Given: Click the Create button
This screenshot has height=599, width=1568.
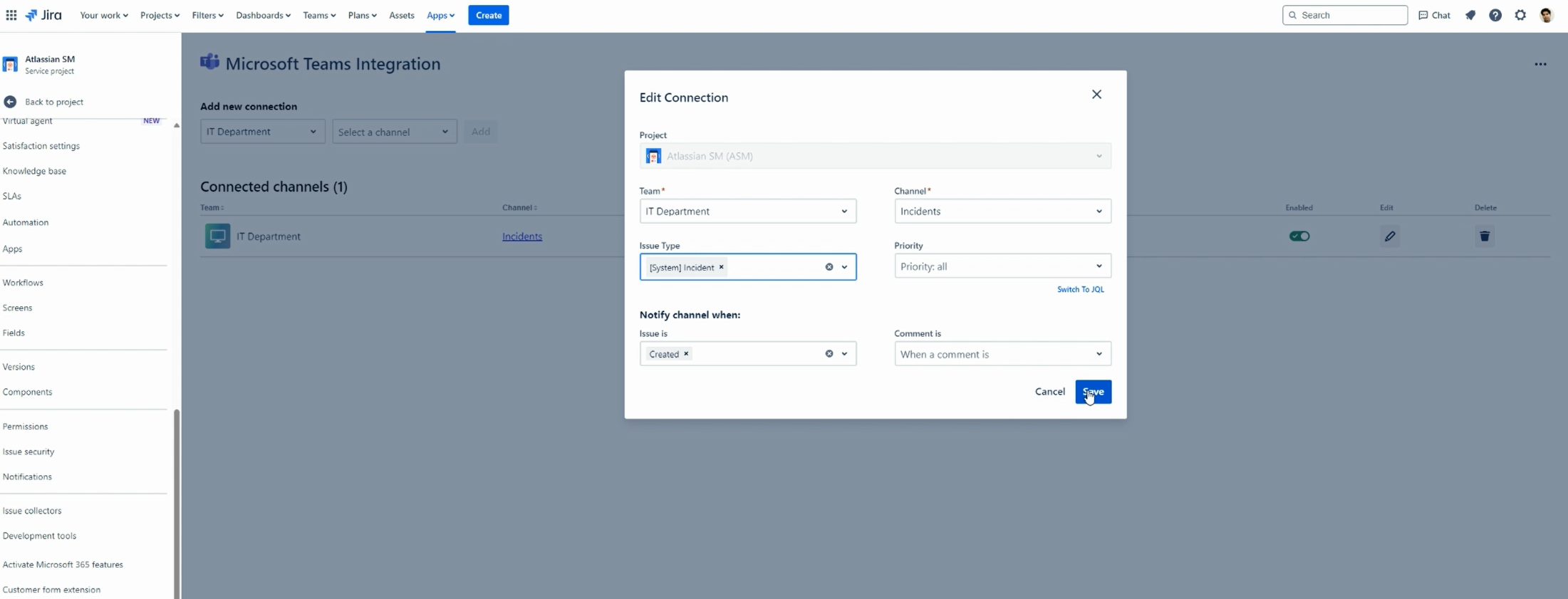Looking at the screenshot, I should [x=488, y=15].
